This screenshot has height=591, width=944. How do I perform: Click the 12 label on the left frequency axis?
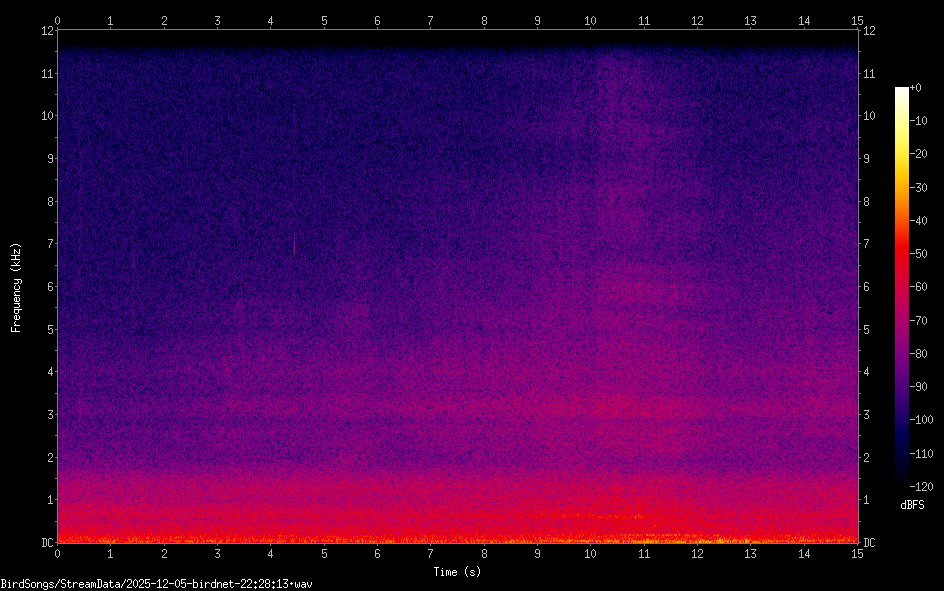pyautogui.click(x=47, y=30)
